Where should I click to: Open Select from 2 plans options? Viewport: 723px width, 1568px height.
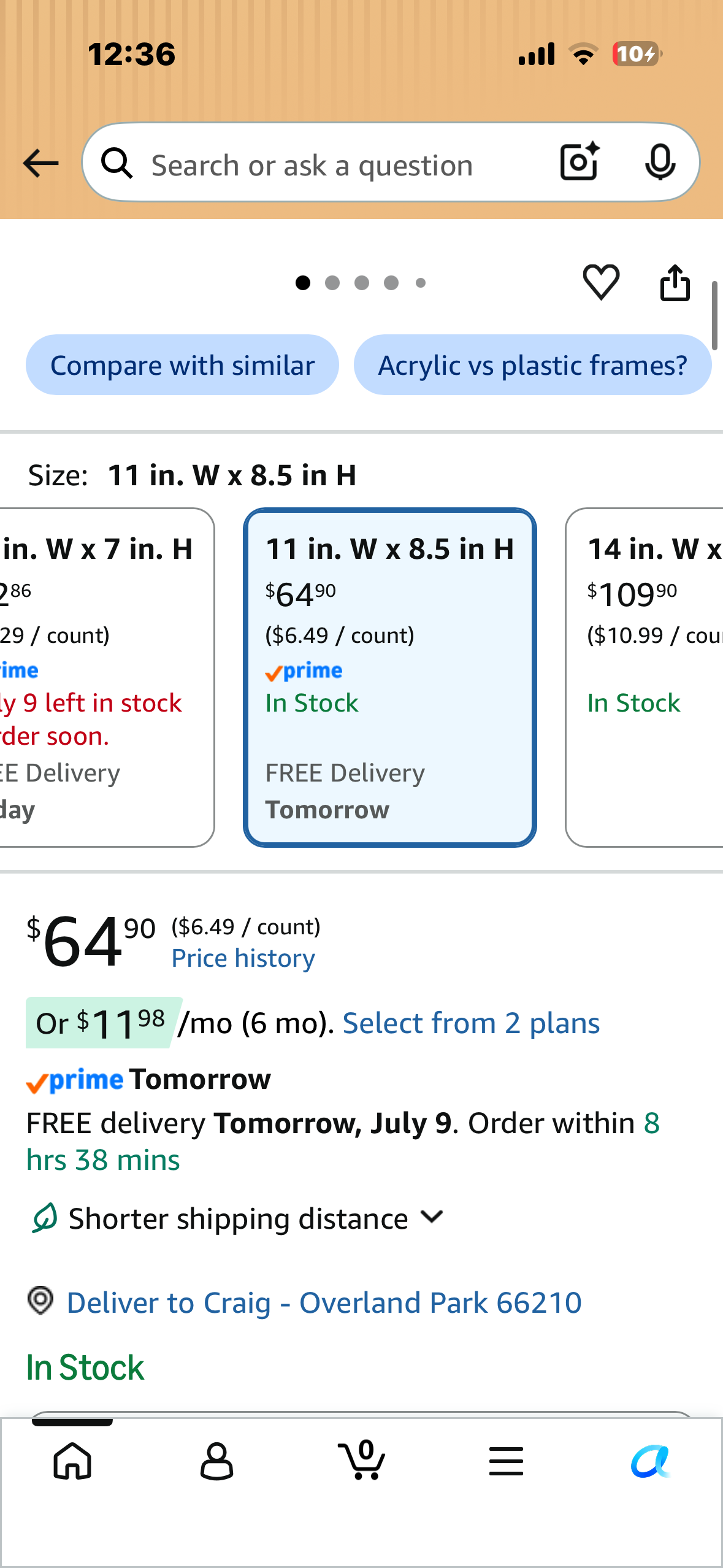(x=471, y=1023)
